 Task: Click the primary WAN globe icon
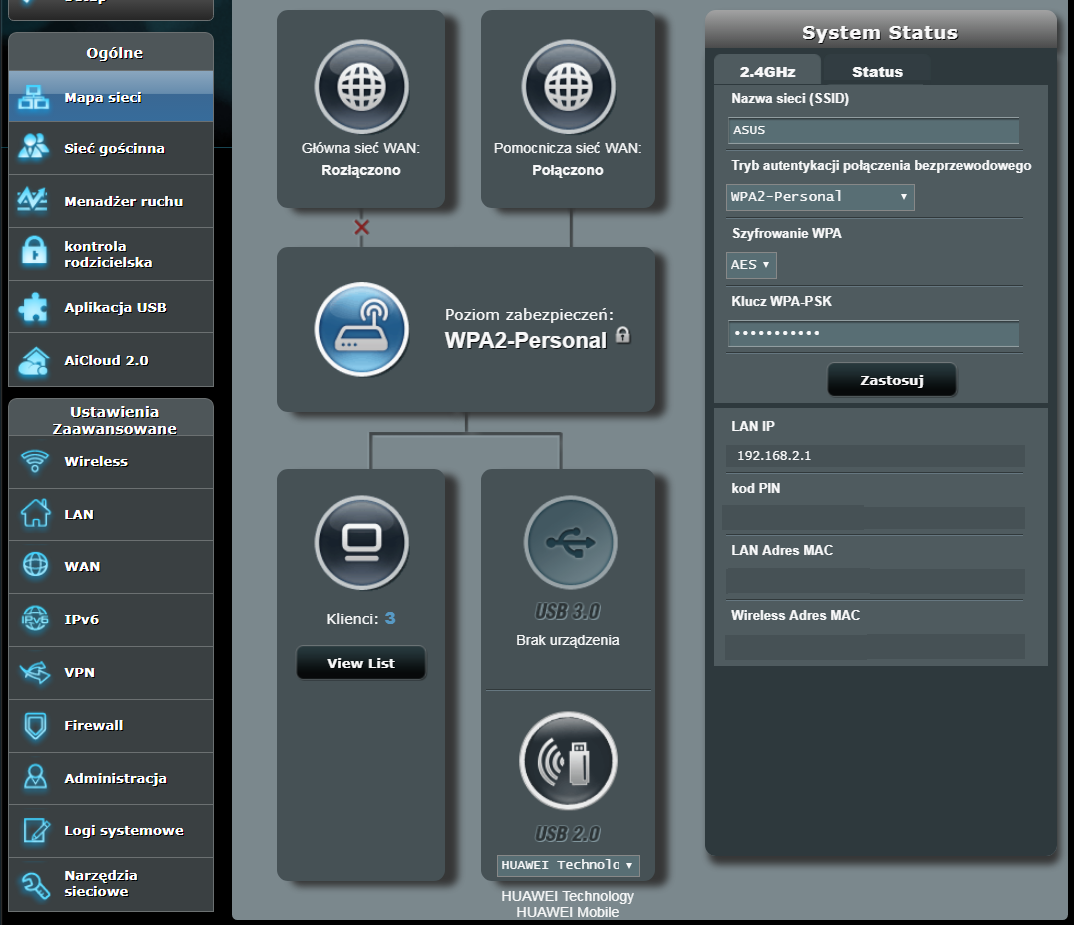[361, 87]
